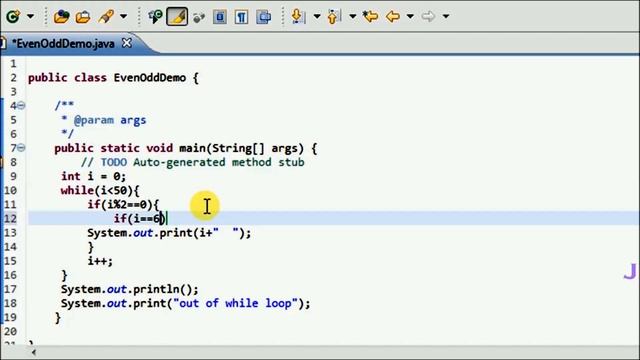Click '@param args' in the Javadoc comment
The height and width of the screenshot is (360, 640).
110,120
